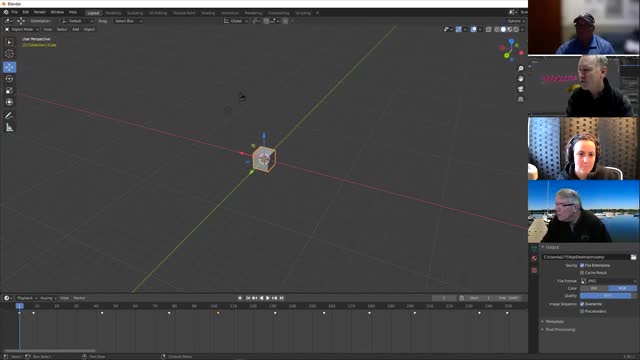Toggle snapping magnet in header

pyautogui.click(x=266, y=21)
